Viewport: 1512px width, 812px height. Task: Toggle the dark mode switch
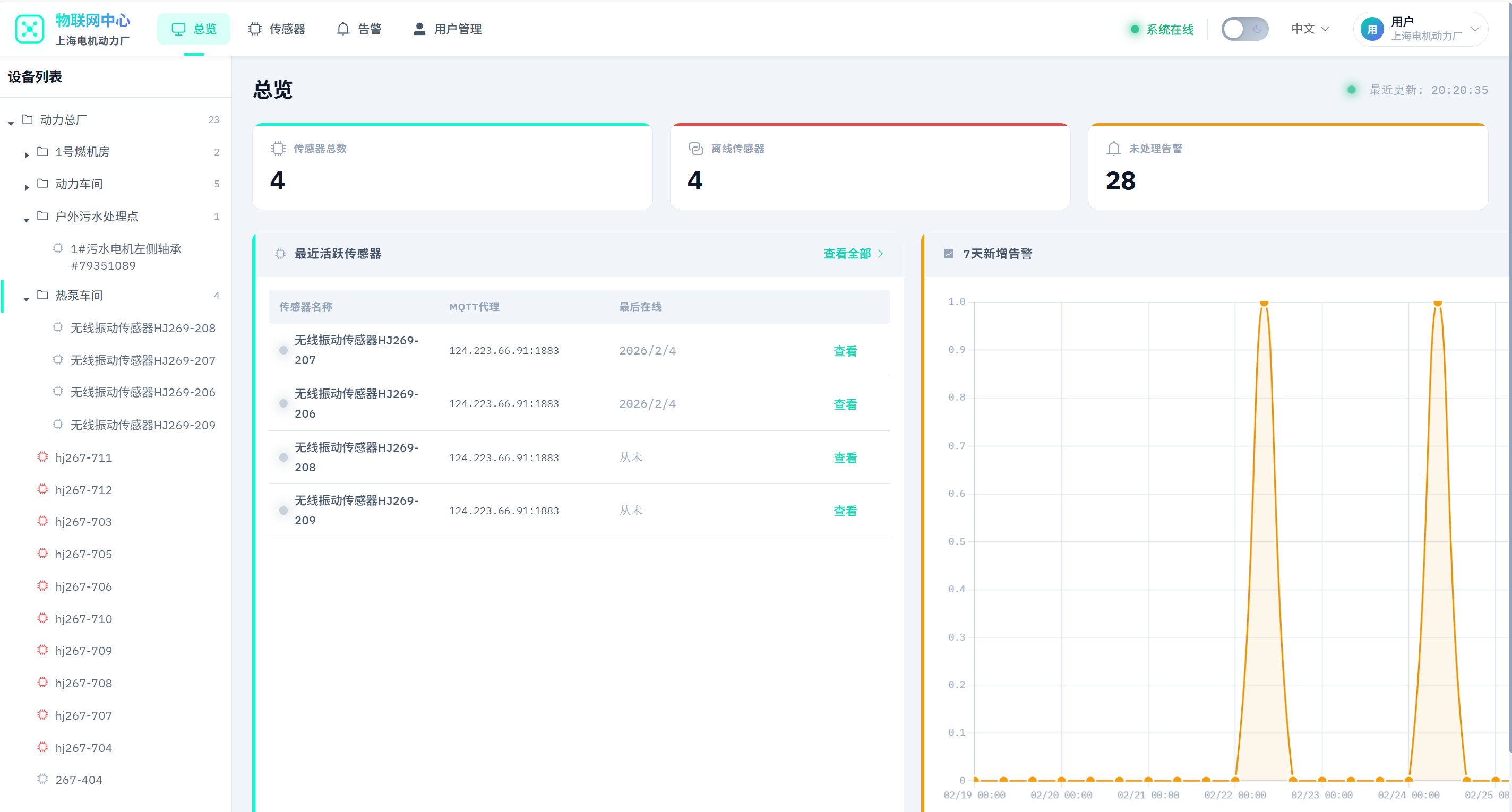(x=1244, y=29)
